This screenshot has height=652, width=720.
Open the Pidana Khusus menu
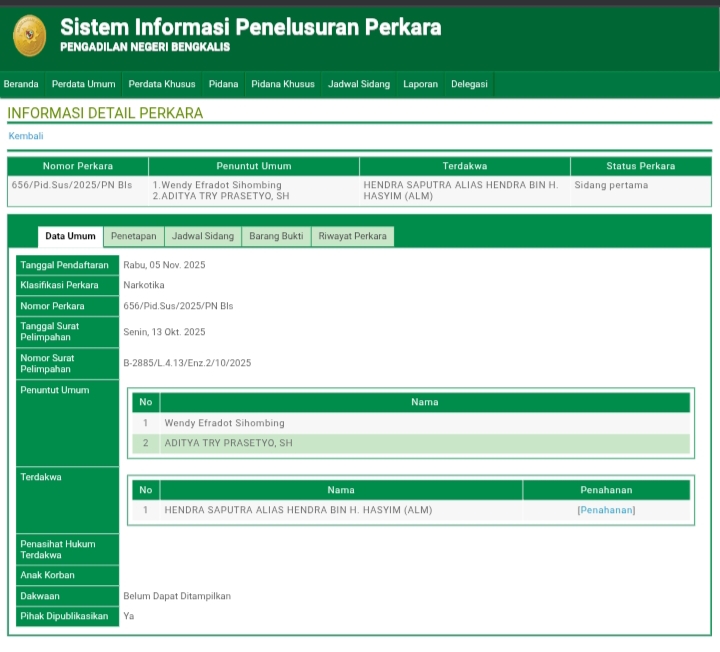tap(283, 84)
